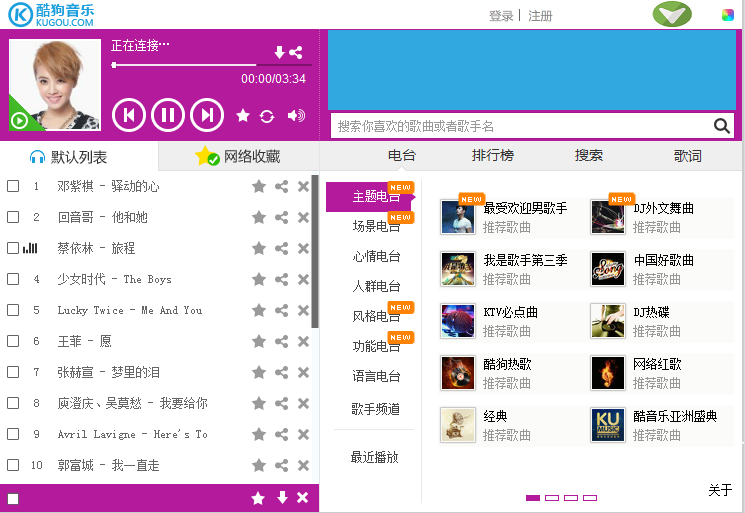Tick the checkbox for 少女时代 - The Boys
The width and height of the screenshot is (745, 513).
click(x=13, y=279)
